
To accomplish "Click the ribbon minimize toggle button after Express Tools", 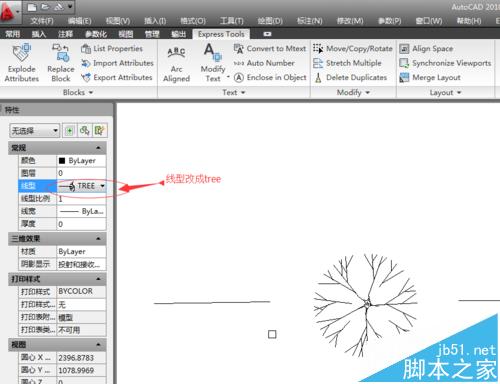I will coord(267,34).
